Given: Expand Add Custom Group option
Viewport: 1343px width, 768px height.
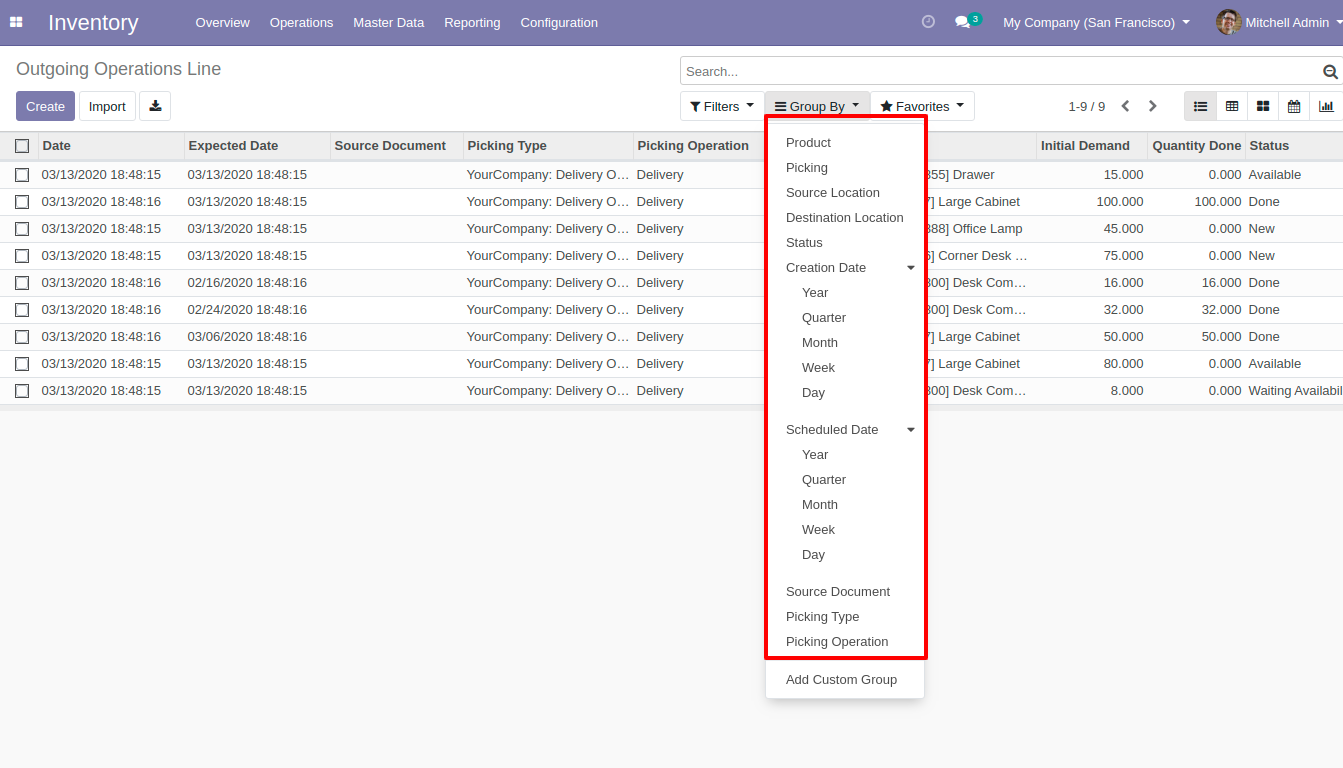Looking at the screenshot, I should pyautogui.click(x=845, y=680).
